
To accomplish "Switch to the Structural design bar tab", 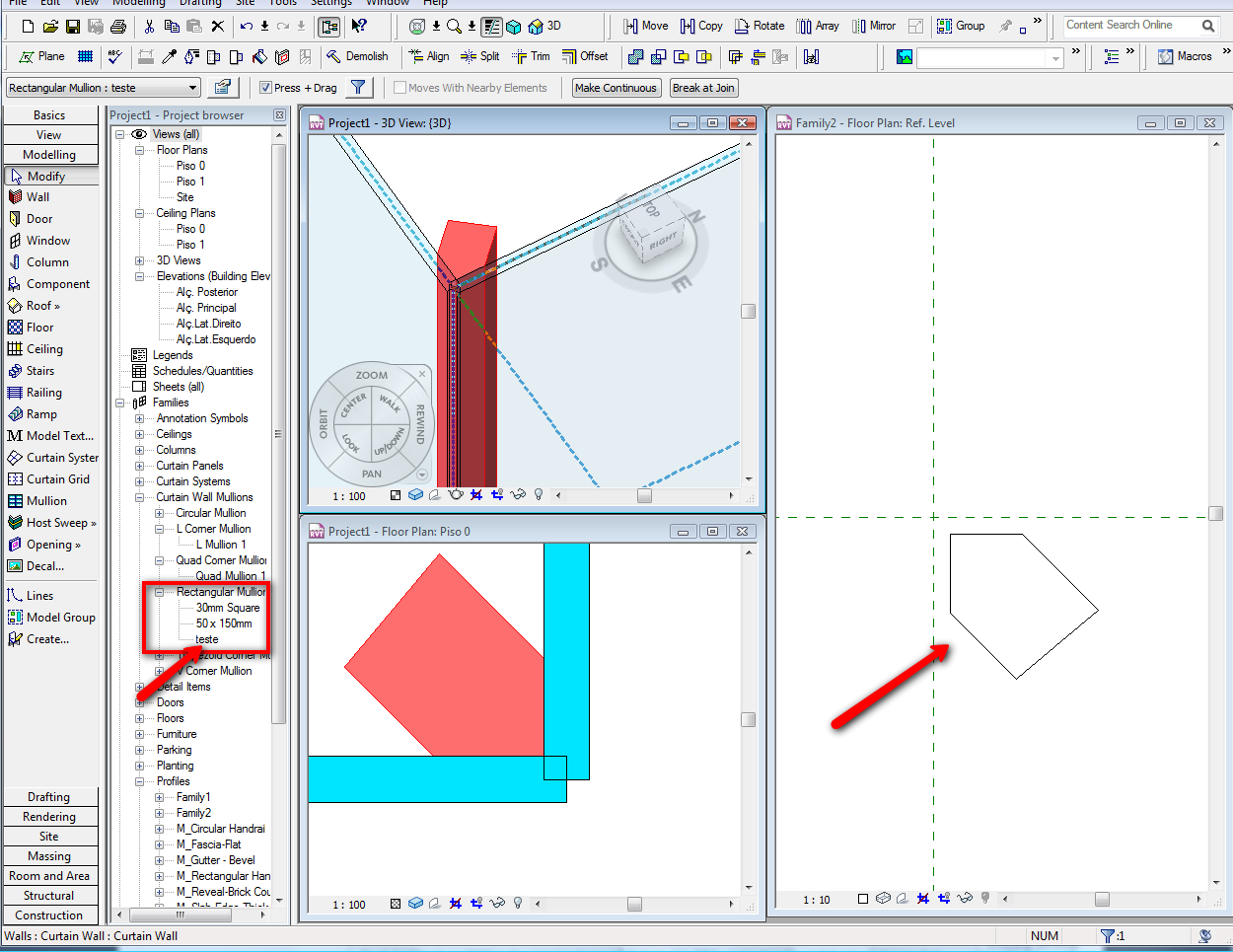I will pos(49,896).
